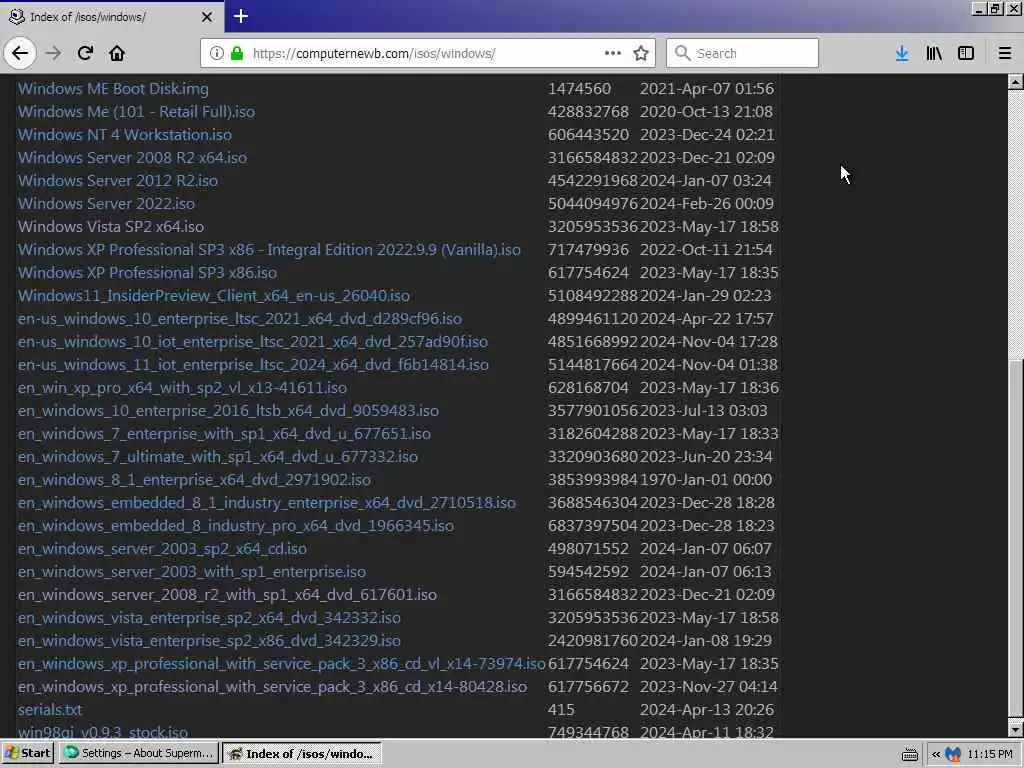Click xp_professional service_pack_3 x14-80428 iso
Screen dimensions: 1024x768
click(272, 686)
